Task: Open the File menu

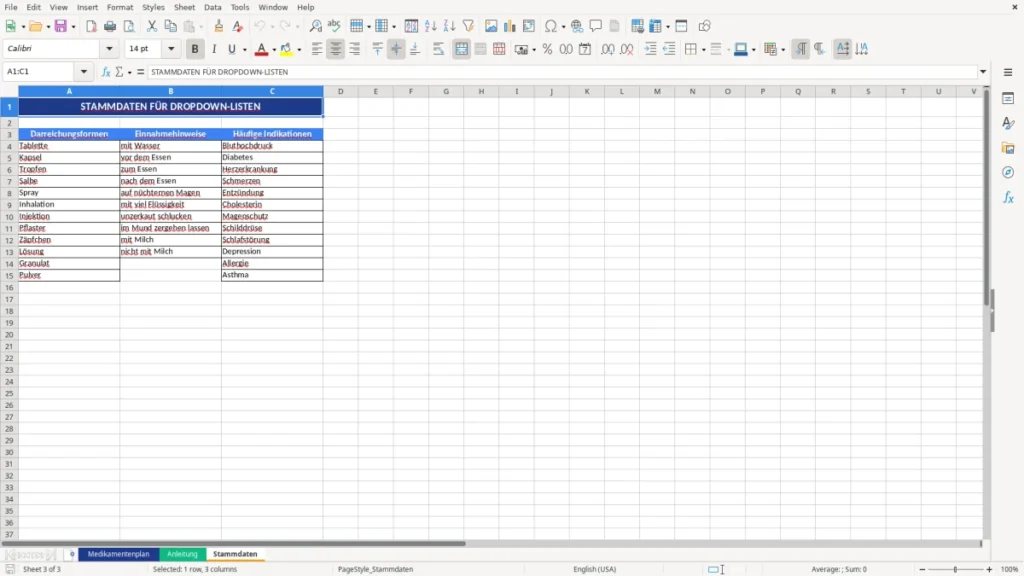Action: click(11, 7)
